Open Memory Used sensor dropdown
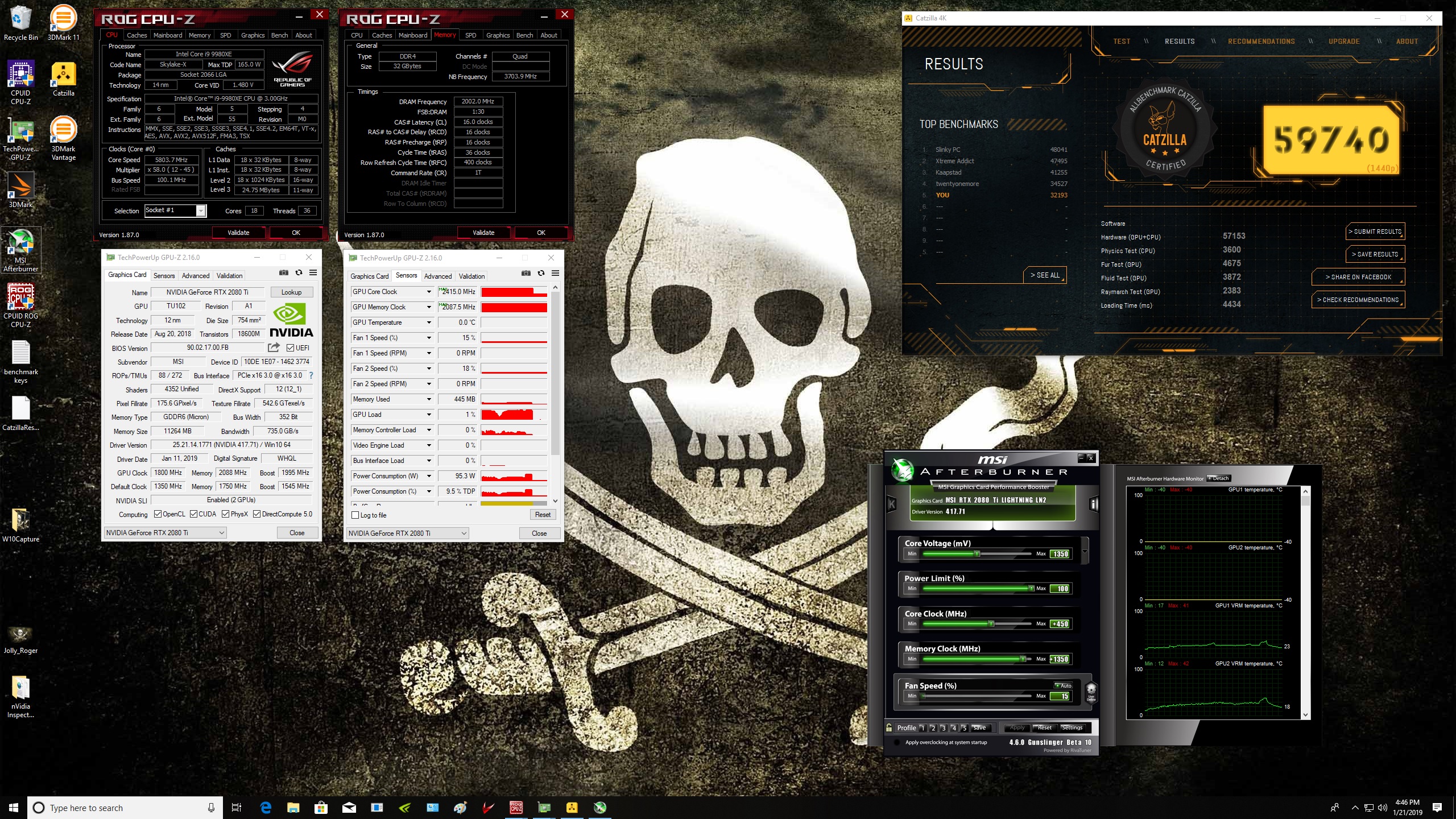The image size is (1456, 819). (429, 399)
